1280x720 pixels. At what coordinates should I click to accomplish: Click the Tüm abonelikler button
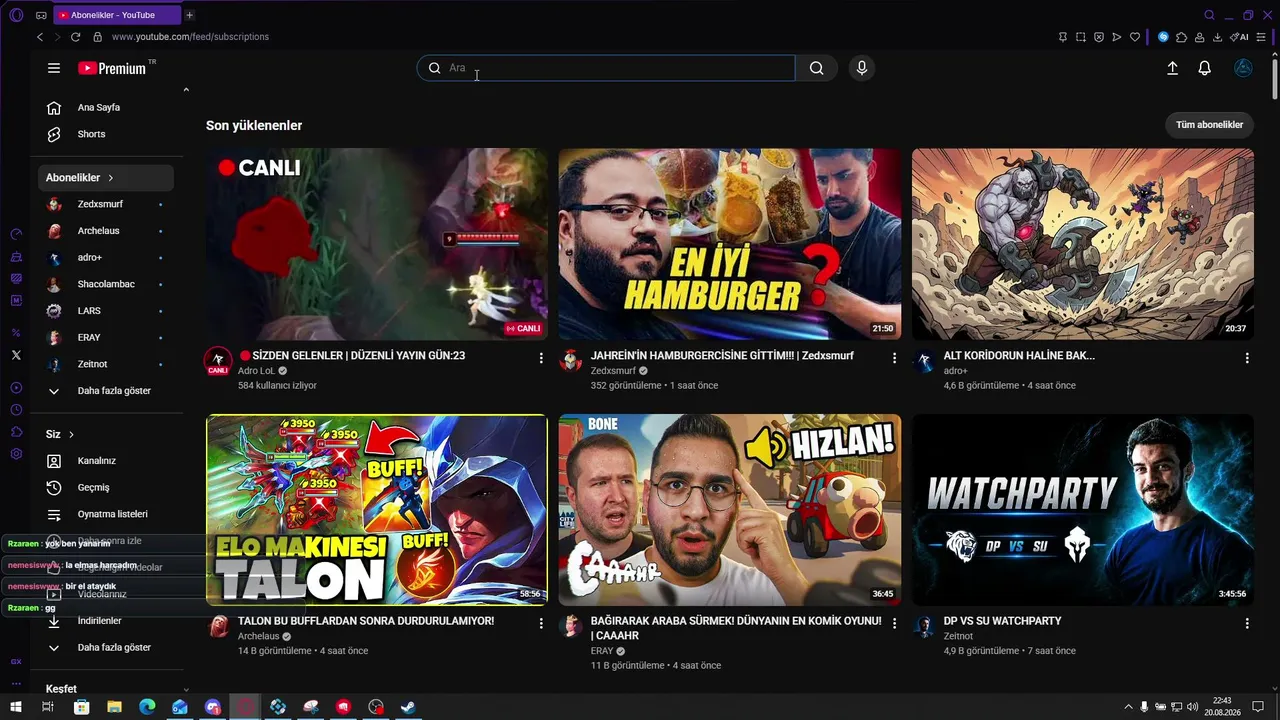[x=1209, y=125]
